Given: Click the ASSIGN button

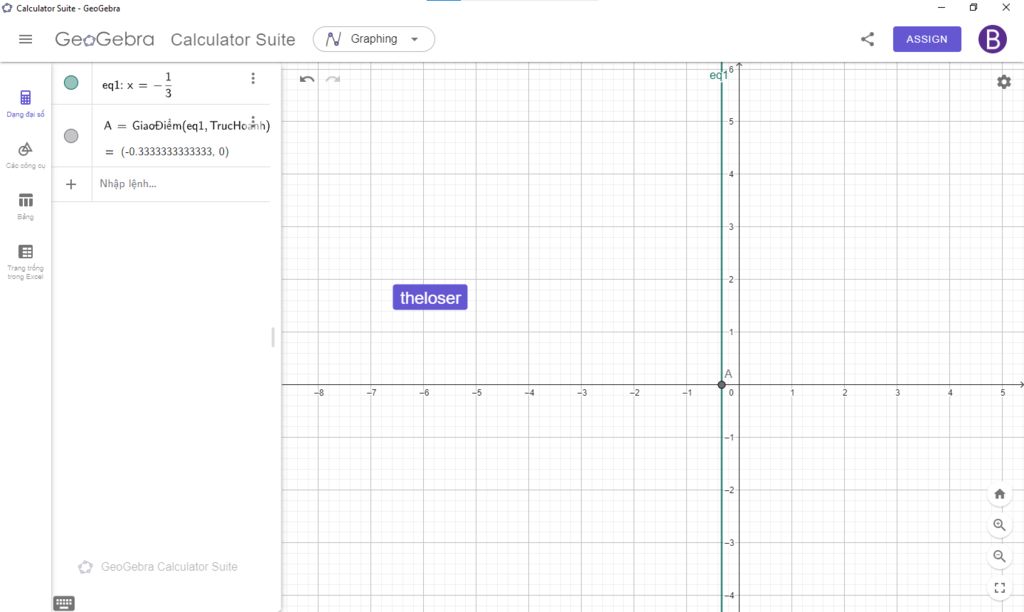Looking at the screenshot, I should (x=926, y=39).
